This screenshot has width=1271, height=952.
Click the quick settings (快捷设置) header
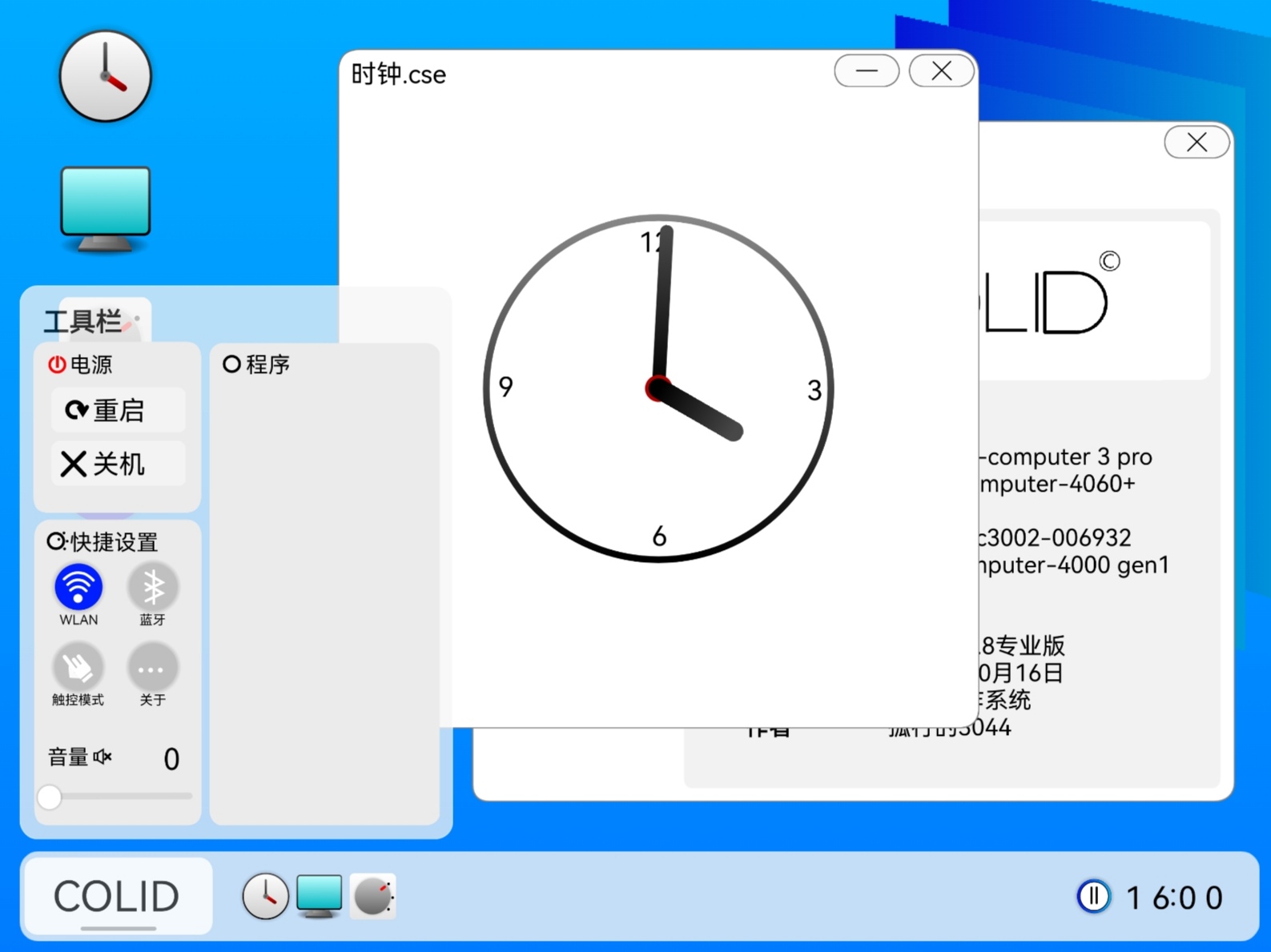tap(103, 542)
